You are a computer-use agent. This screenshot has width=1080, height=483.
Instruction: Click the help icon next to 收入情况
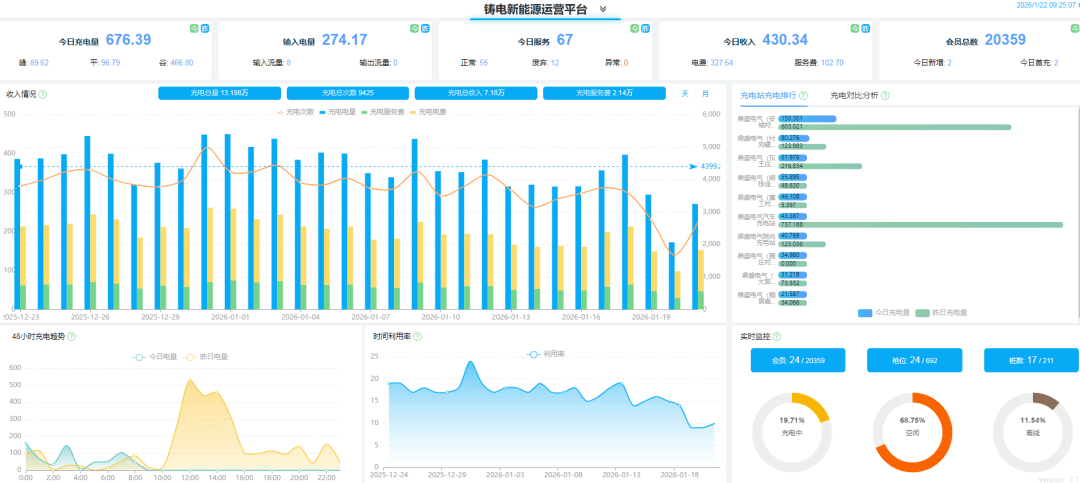[43, 94]
